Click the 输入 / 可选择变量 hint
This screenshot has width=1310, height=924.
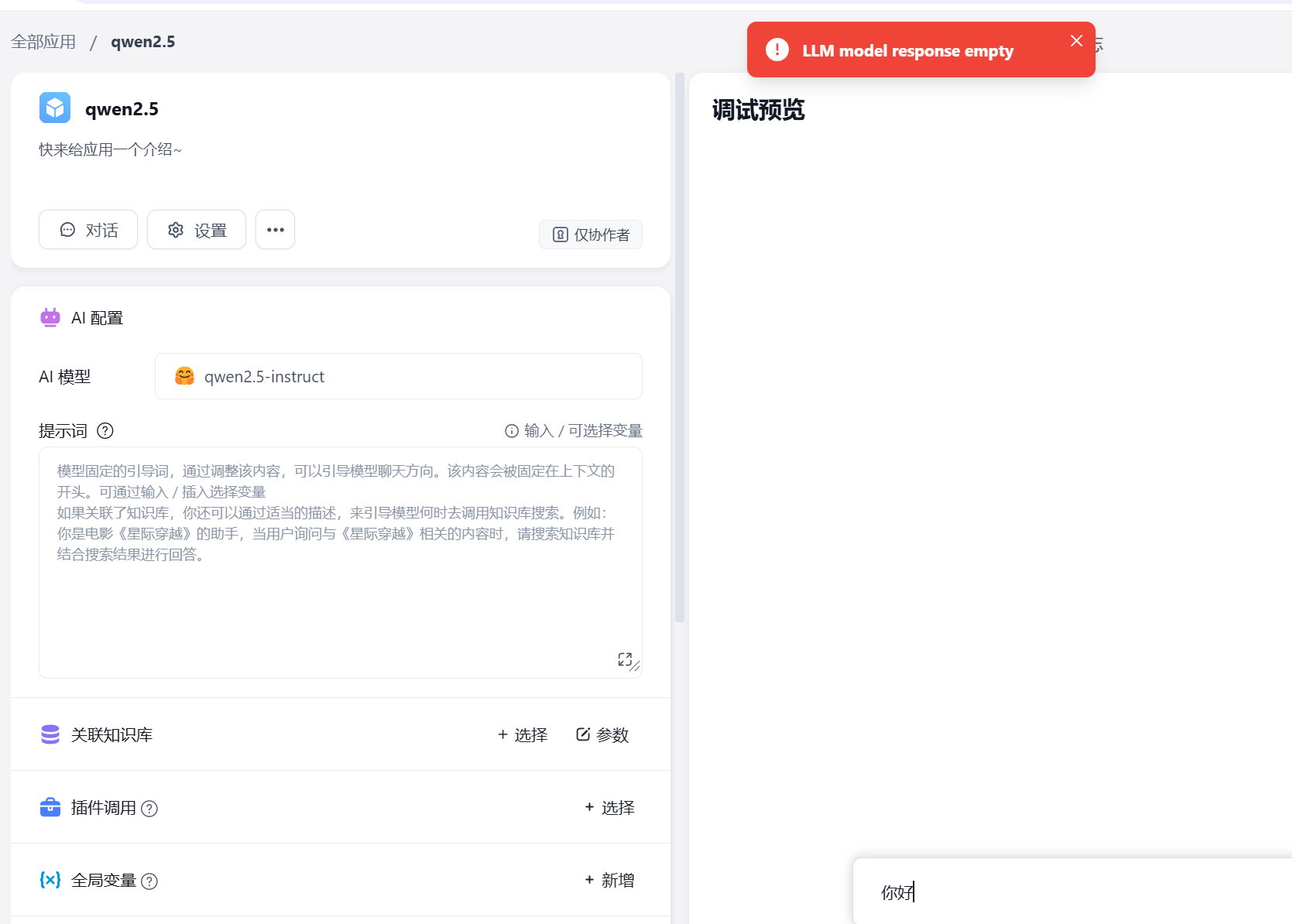click(x=574, y=431)
